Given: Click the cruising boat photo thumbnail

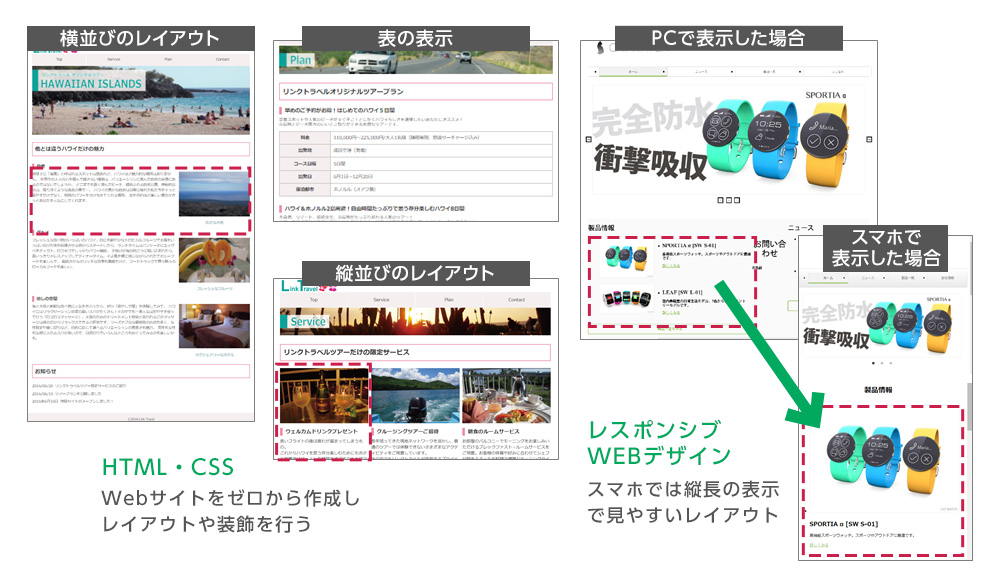Looking at the screenshot, I should (x=415, y=396).
